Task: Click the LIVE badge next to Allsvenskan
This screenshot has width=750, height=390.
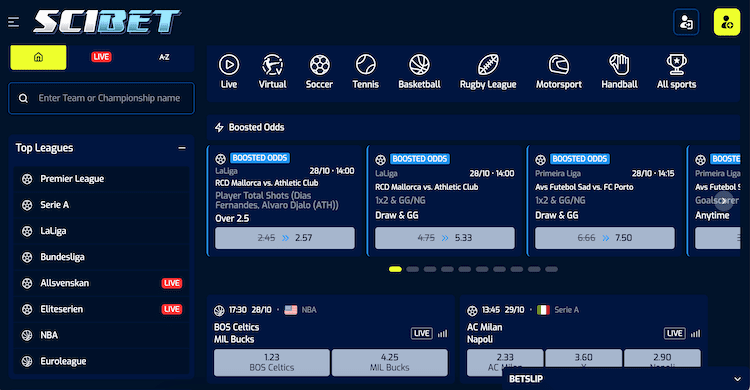Action: pos(171,283)
